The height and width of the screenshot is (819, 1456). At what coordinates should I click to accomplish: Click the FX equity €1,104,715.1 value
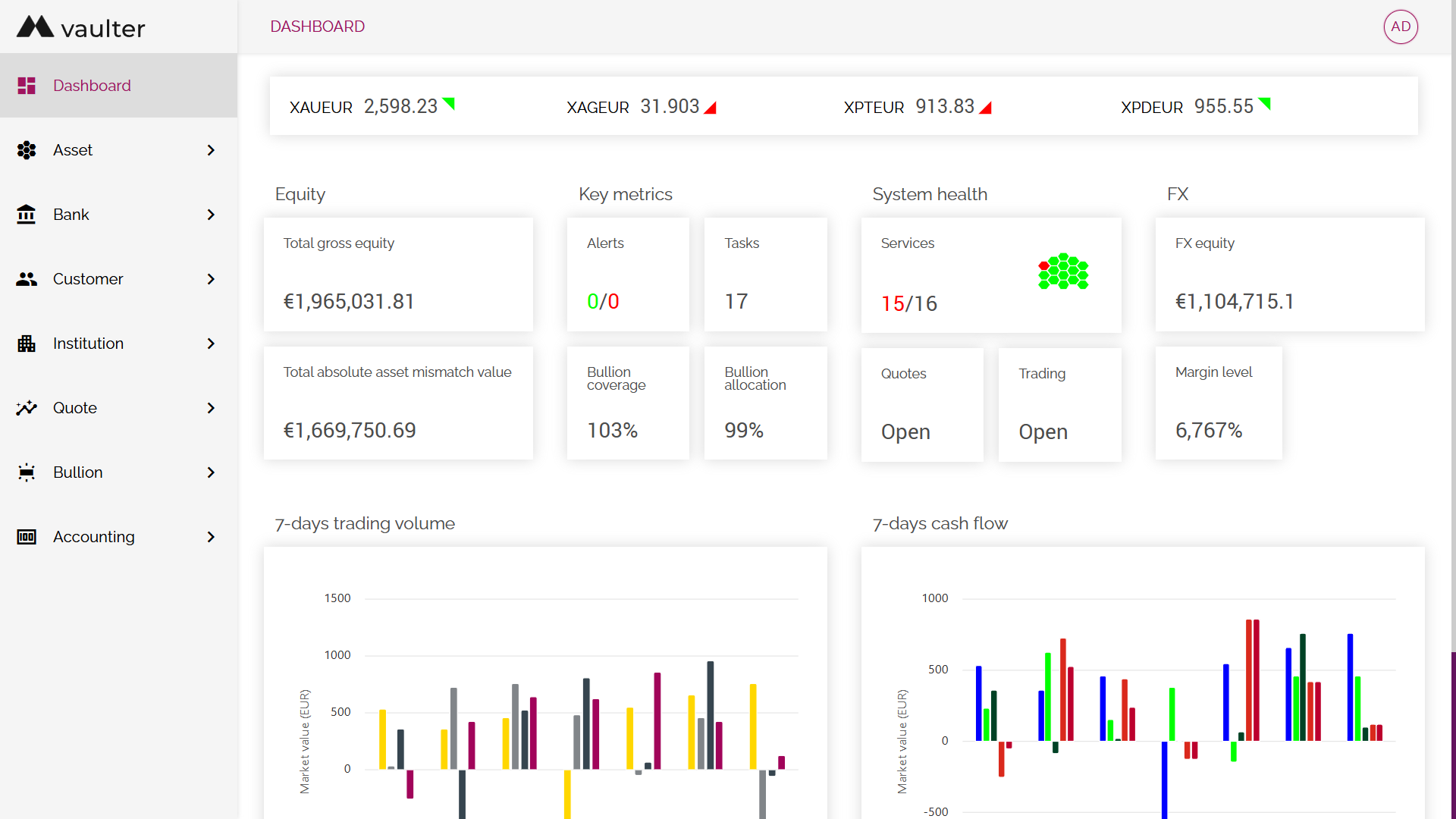tap(1235, 302)
